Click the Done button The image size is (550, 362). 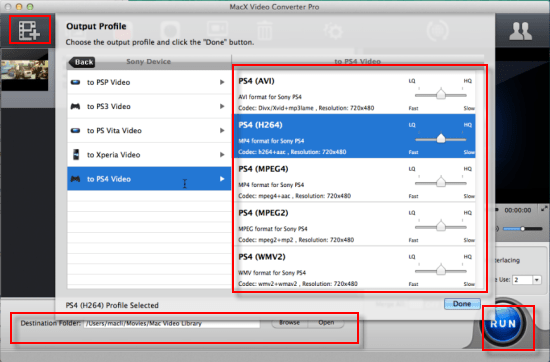[x=462, y=304]
